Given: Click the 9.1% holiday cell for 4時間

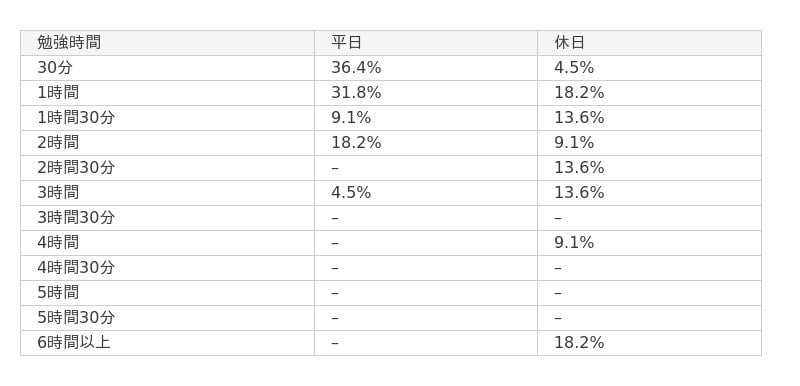Looking at the screenshot, I should (x=574, y=242).
